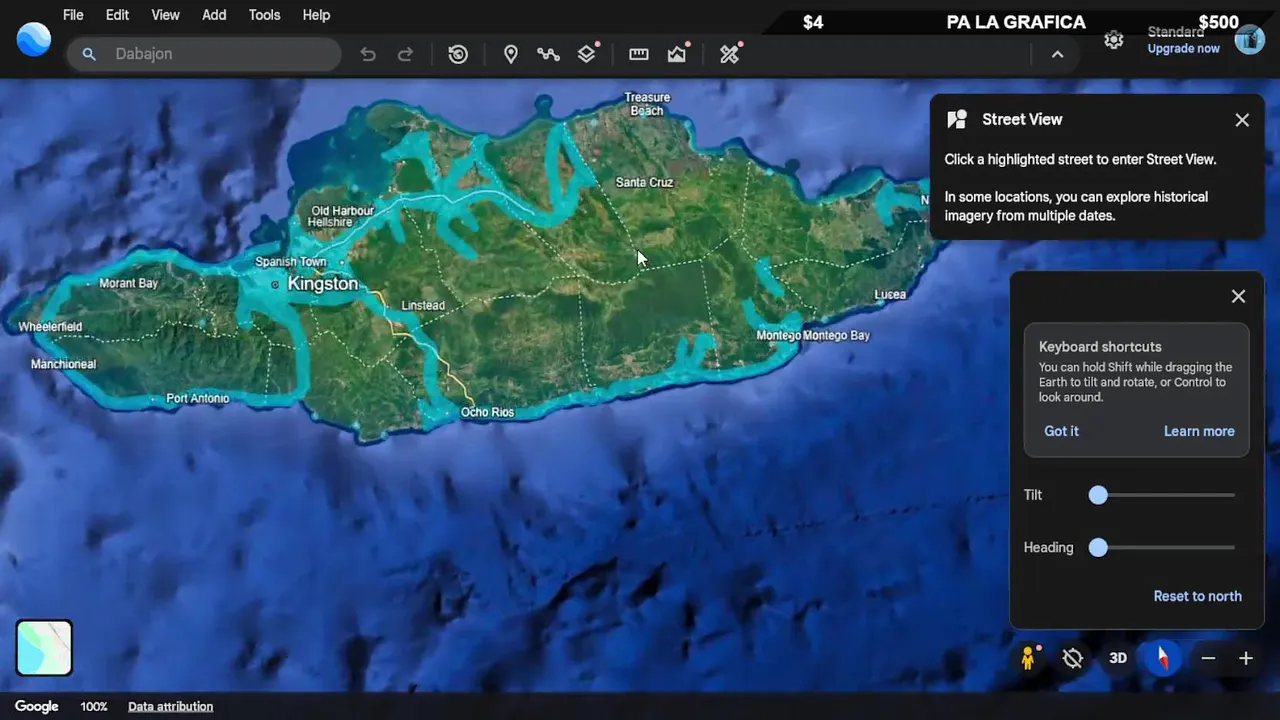The height and width of the screenshot is (720, 1280).
Task: Open the elevation profile image tool
Action: click(678, 54)
